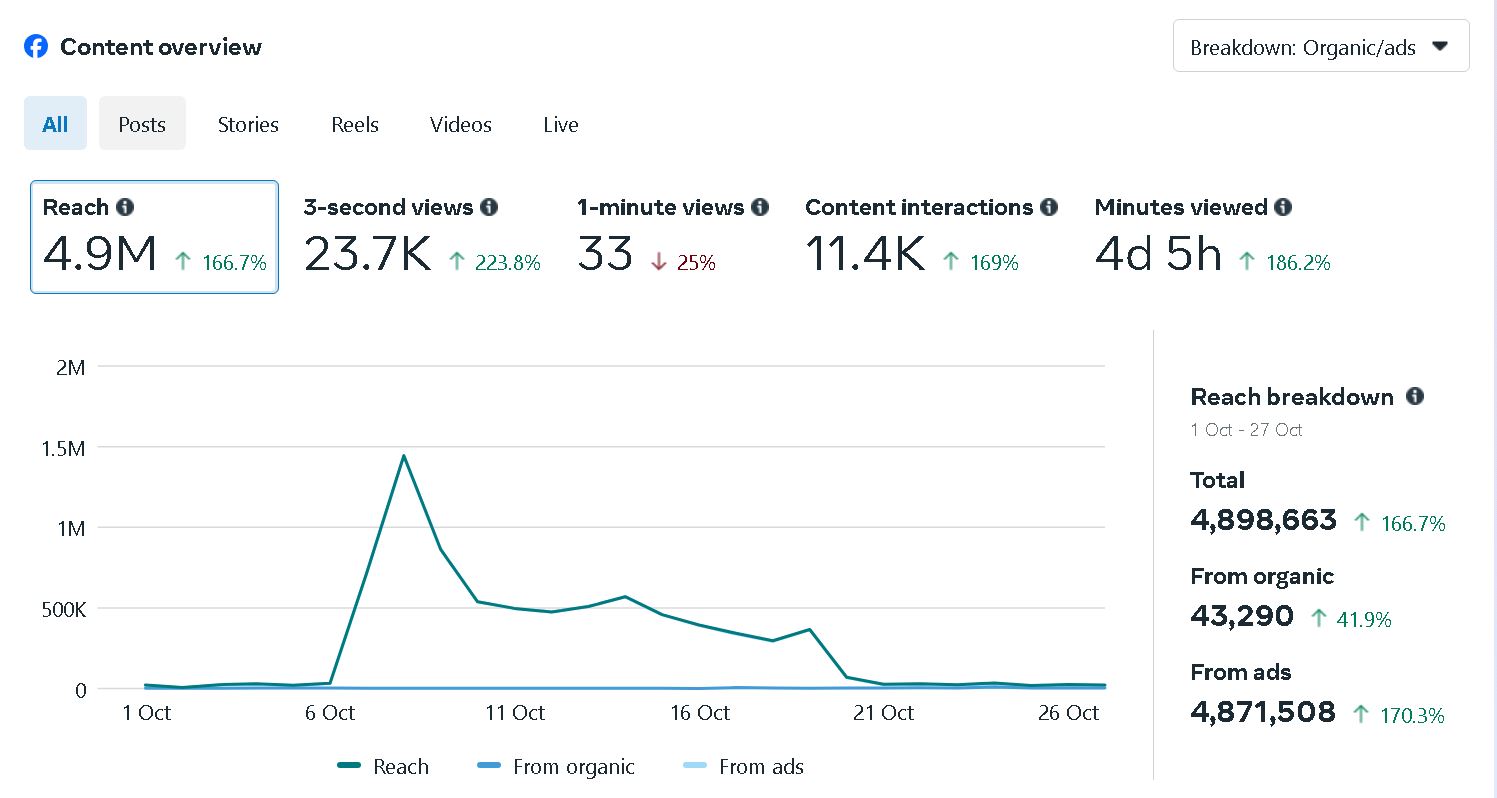Open the Videos tab

click(461, 124)
